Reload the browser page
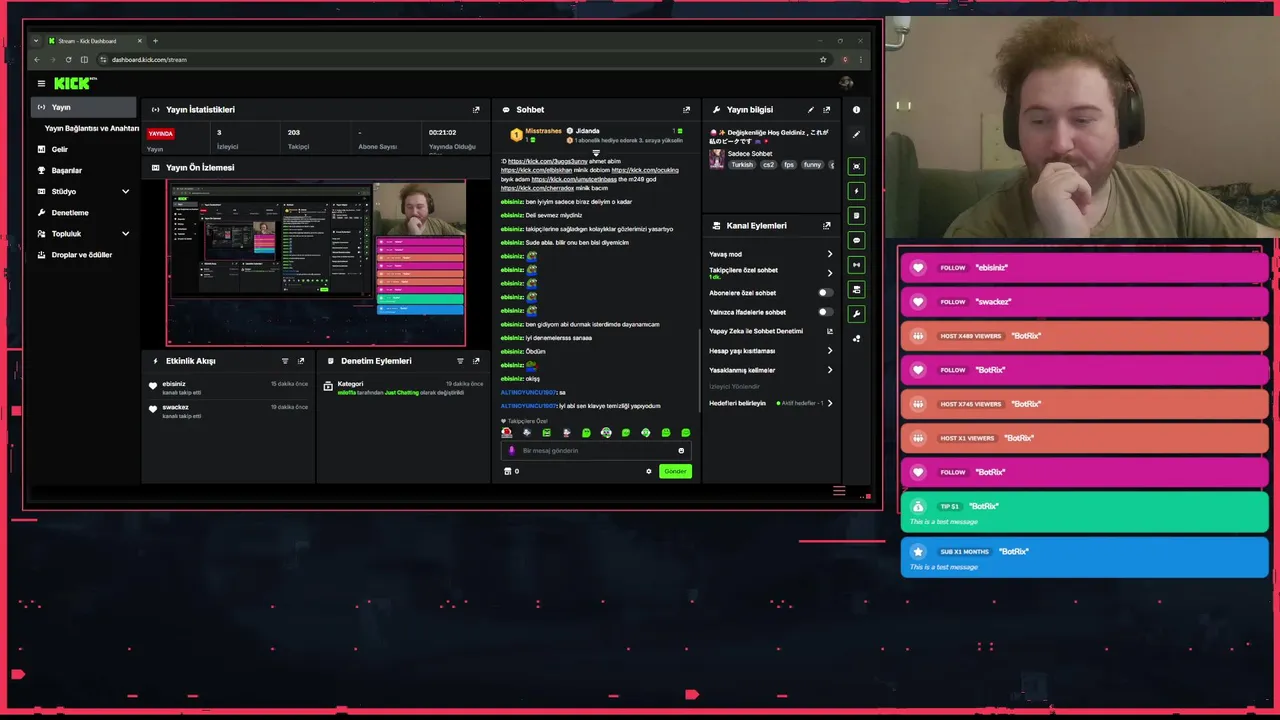This screenshot has height=720, width=1280. 68,60
